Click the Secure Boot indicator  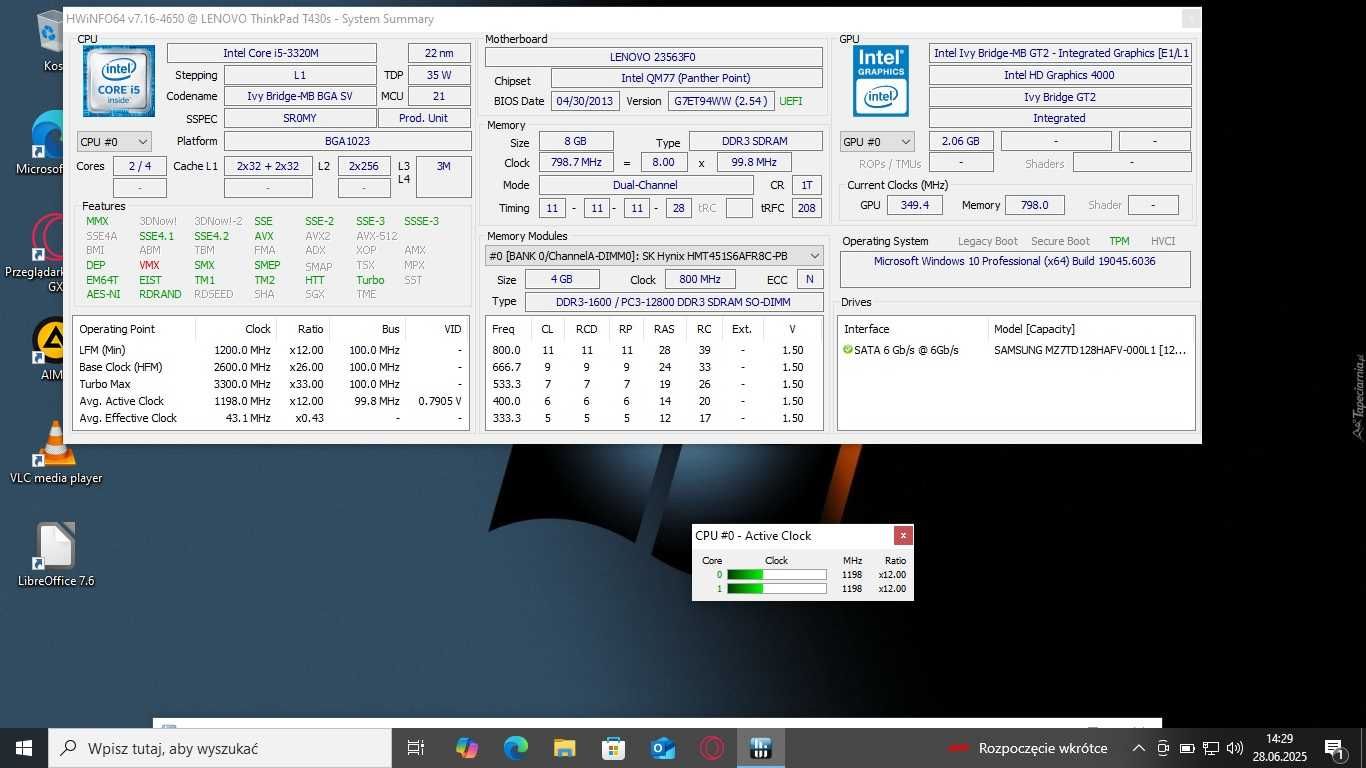[1060, 241]
